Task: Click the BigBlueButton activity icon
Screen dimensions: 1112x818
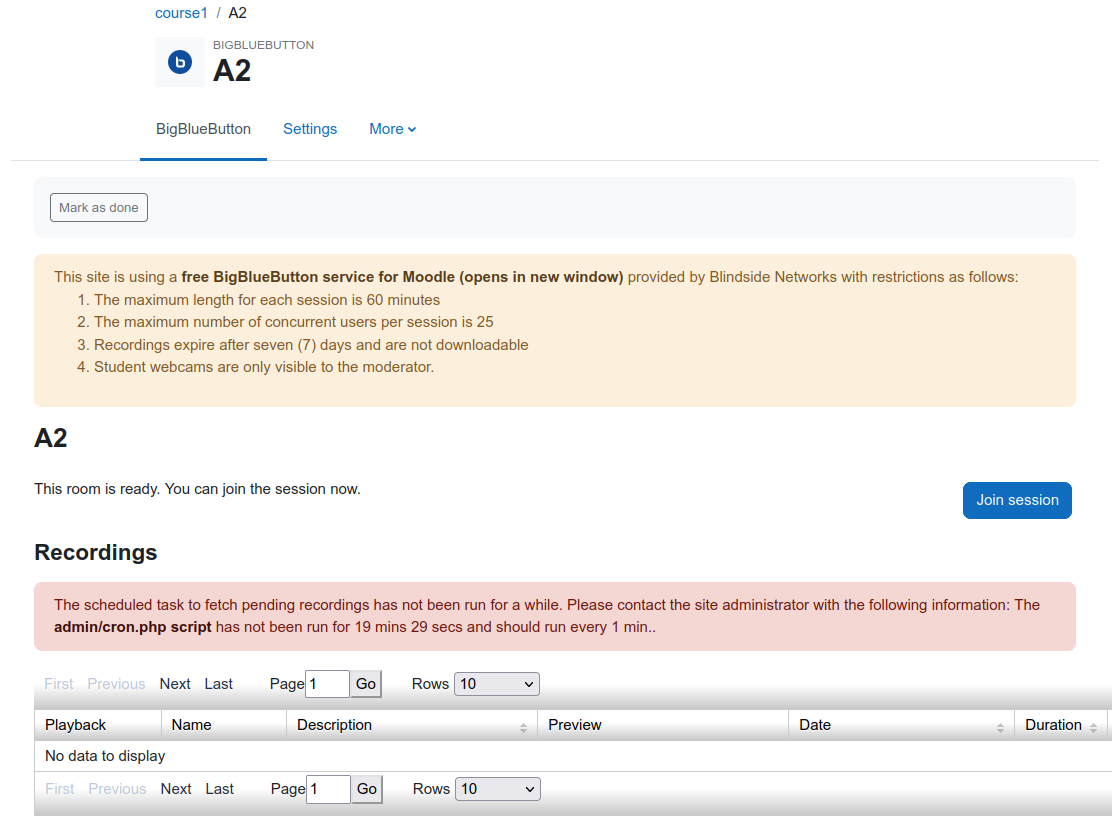Action: pos(180,62)
